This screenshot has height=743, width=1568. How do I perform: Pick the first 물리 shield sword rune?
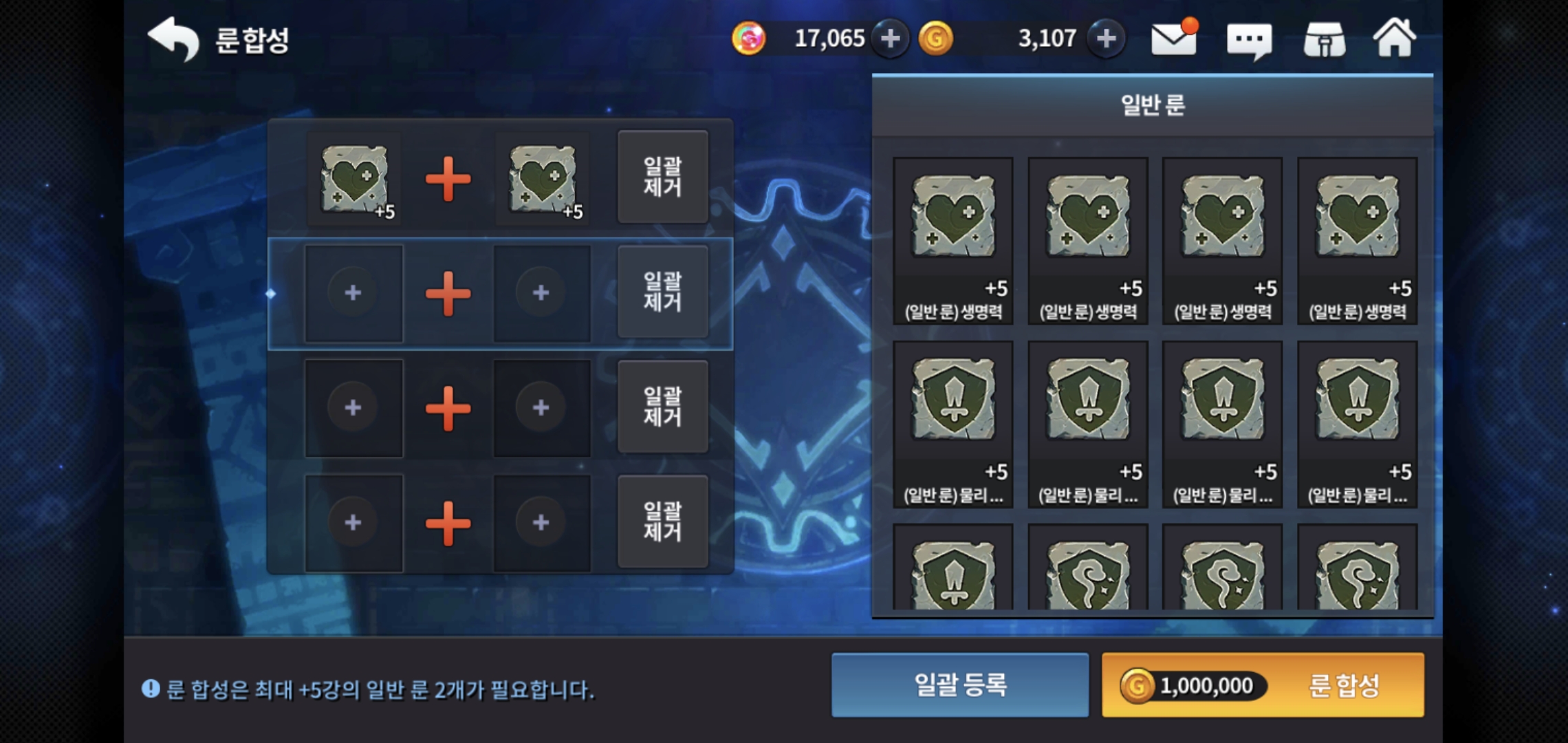click(953, 424)
